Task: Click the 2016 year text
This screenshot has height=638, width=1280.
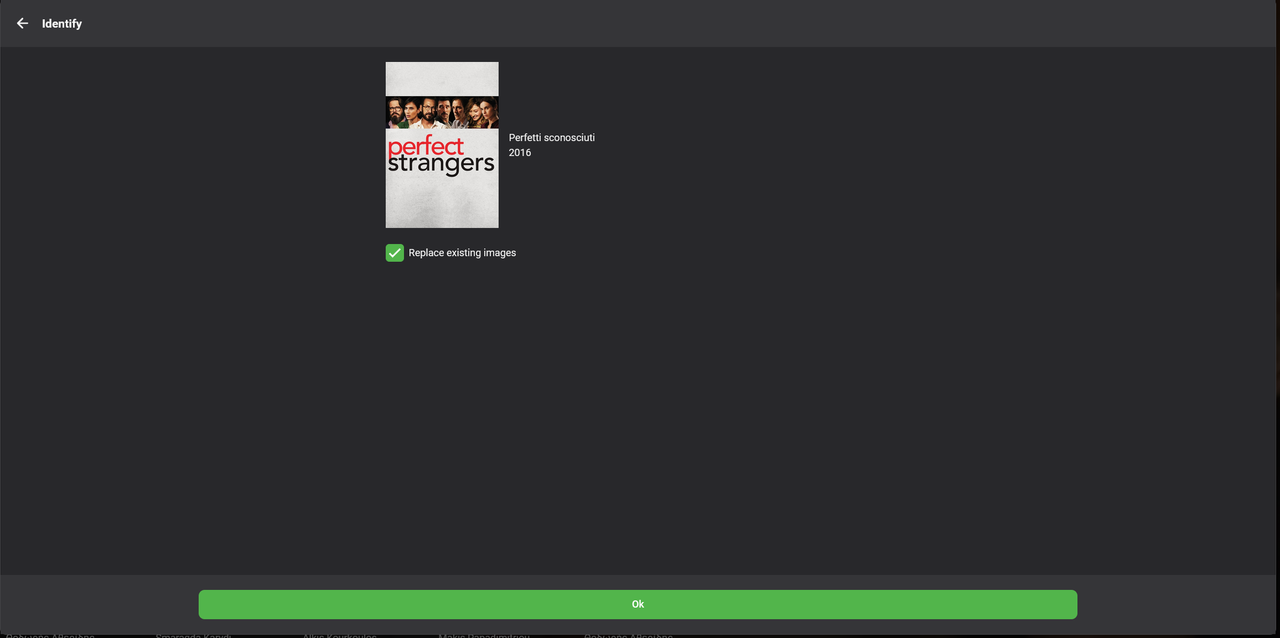Action: 520,153
